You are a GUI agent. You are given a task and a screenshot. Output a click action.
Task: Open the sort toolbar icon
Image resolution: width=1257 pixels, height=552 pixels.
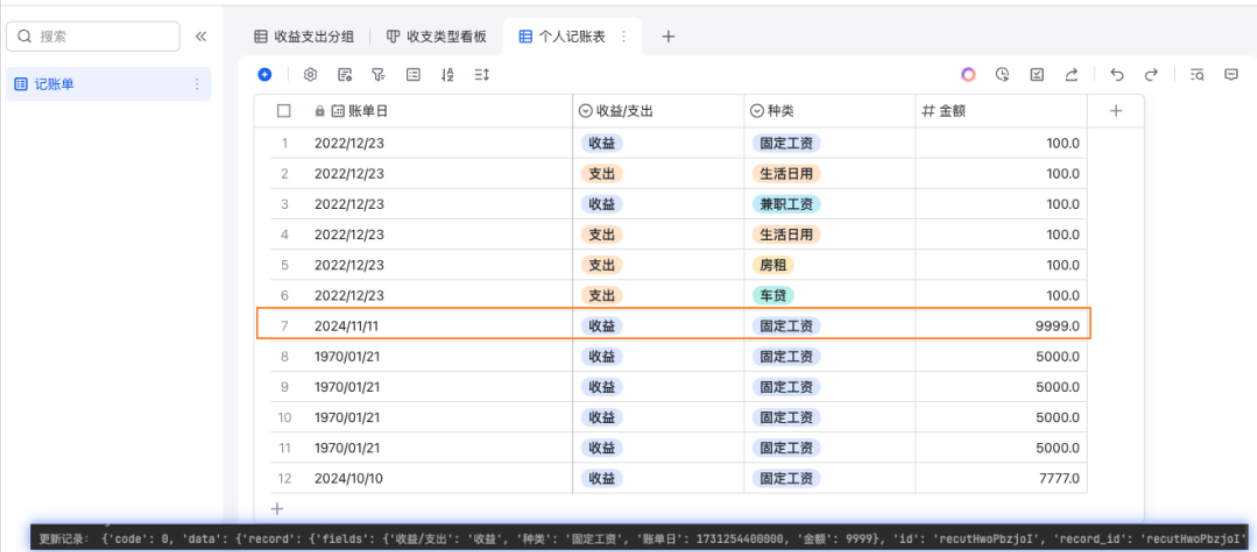pos(447,74)
